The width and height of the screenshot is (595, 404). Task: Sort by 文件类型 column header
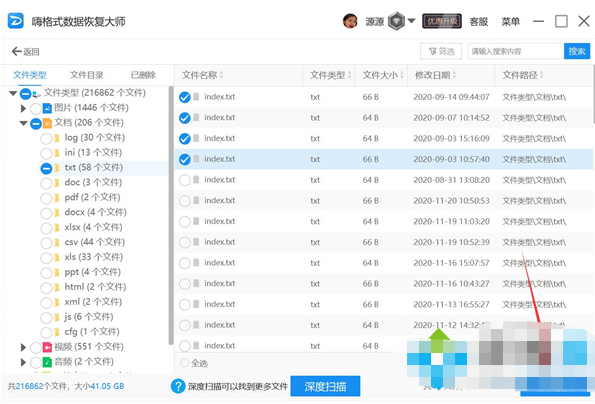coord(331,75)
